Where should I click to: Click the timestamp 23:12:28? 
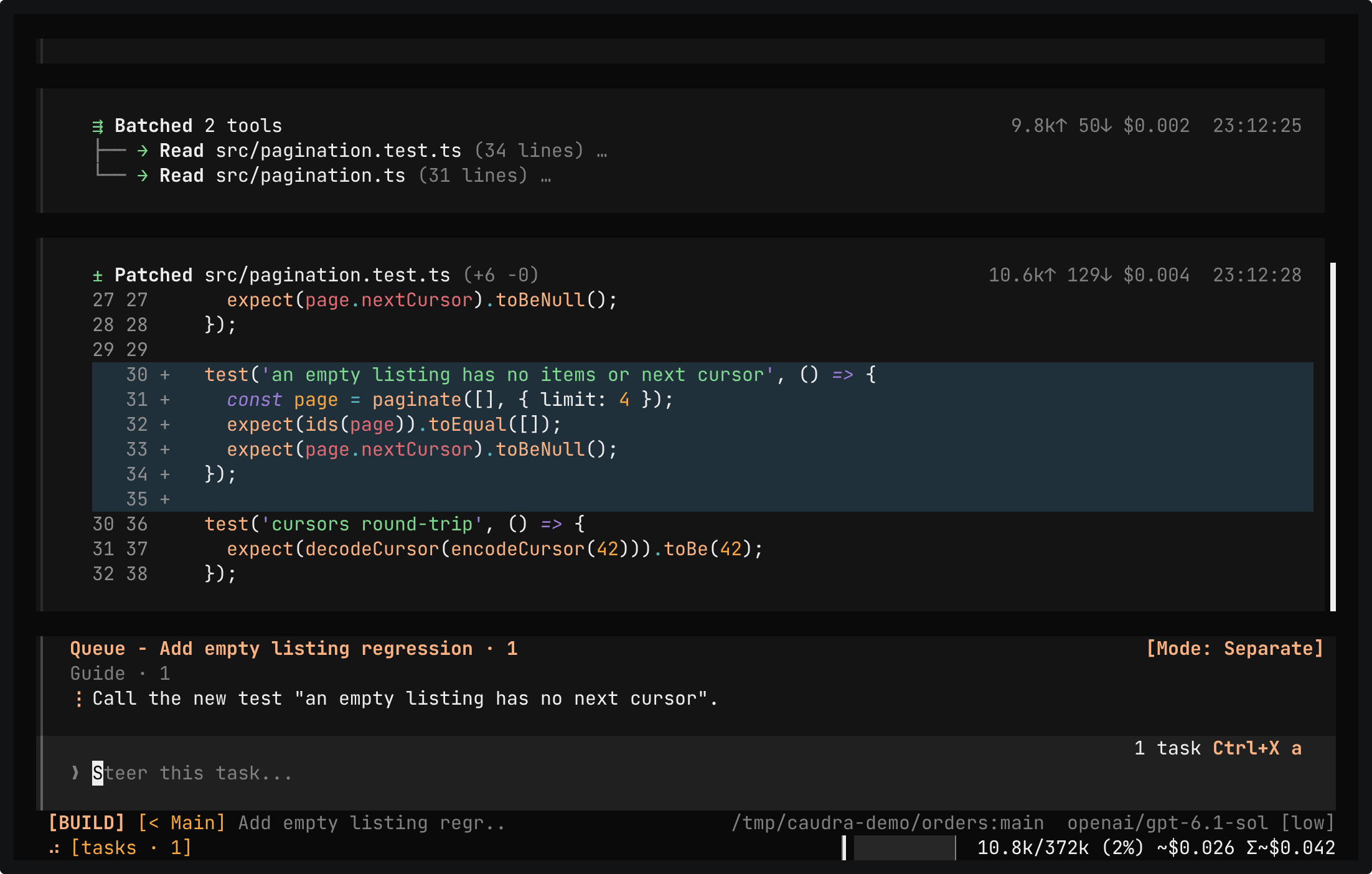[1257, 275]
